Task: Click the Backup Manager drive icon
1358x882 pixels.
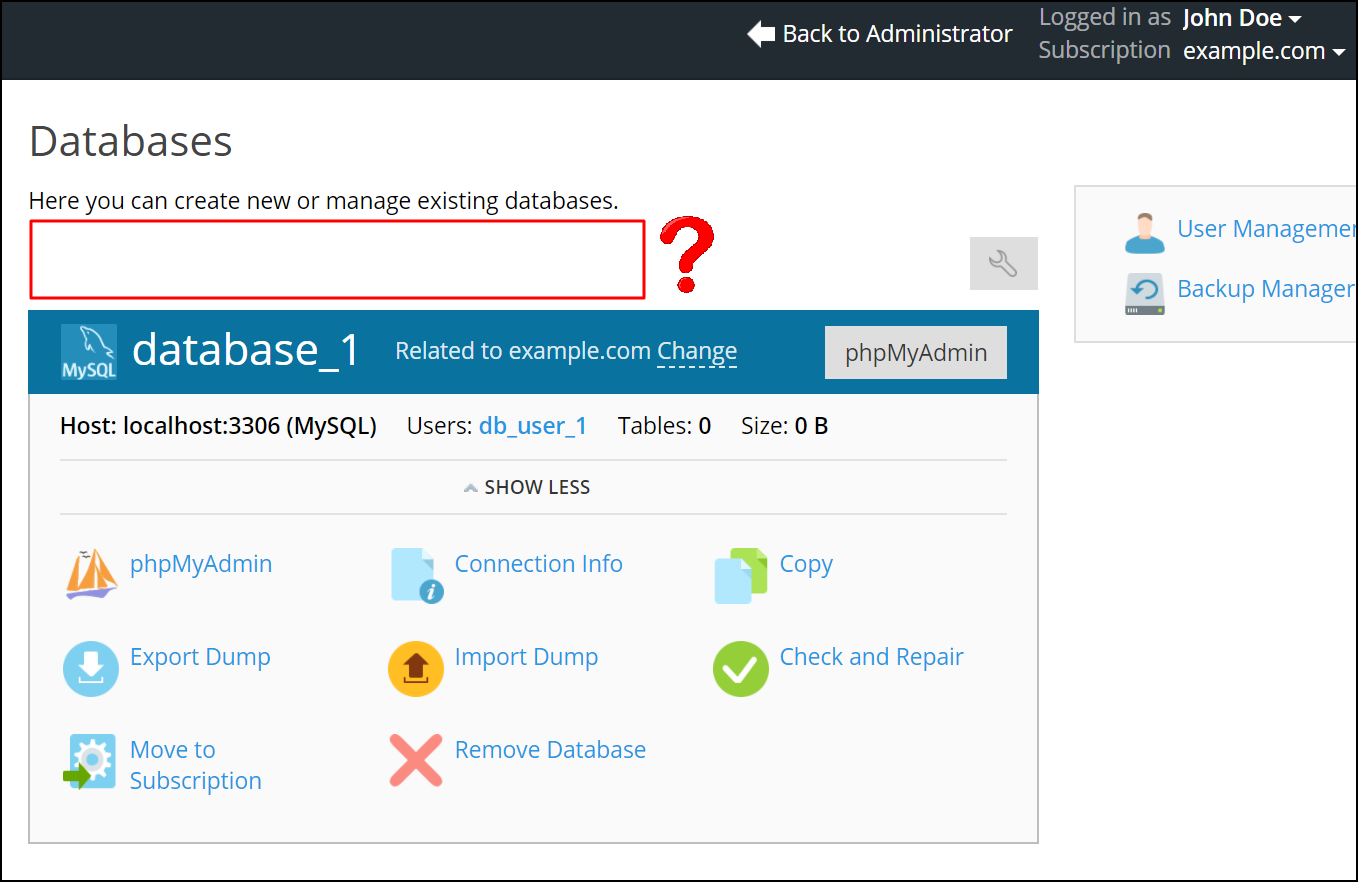Action: pos(1144,293)
